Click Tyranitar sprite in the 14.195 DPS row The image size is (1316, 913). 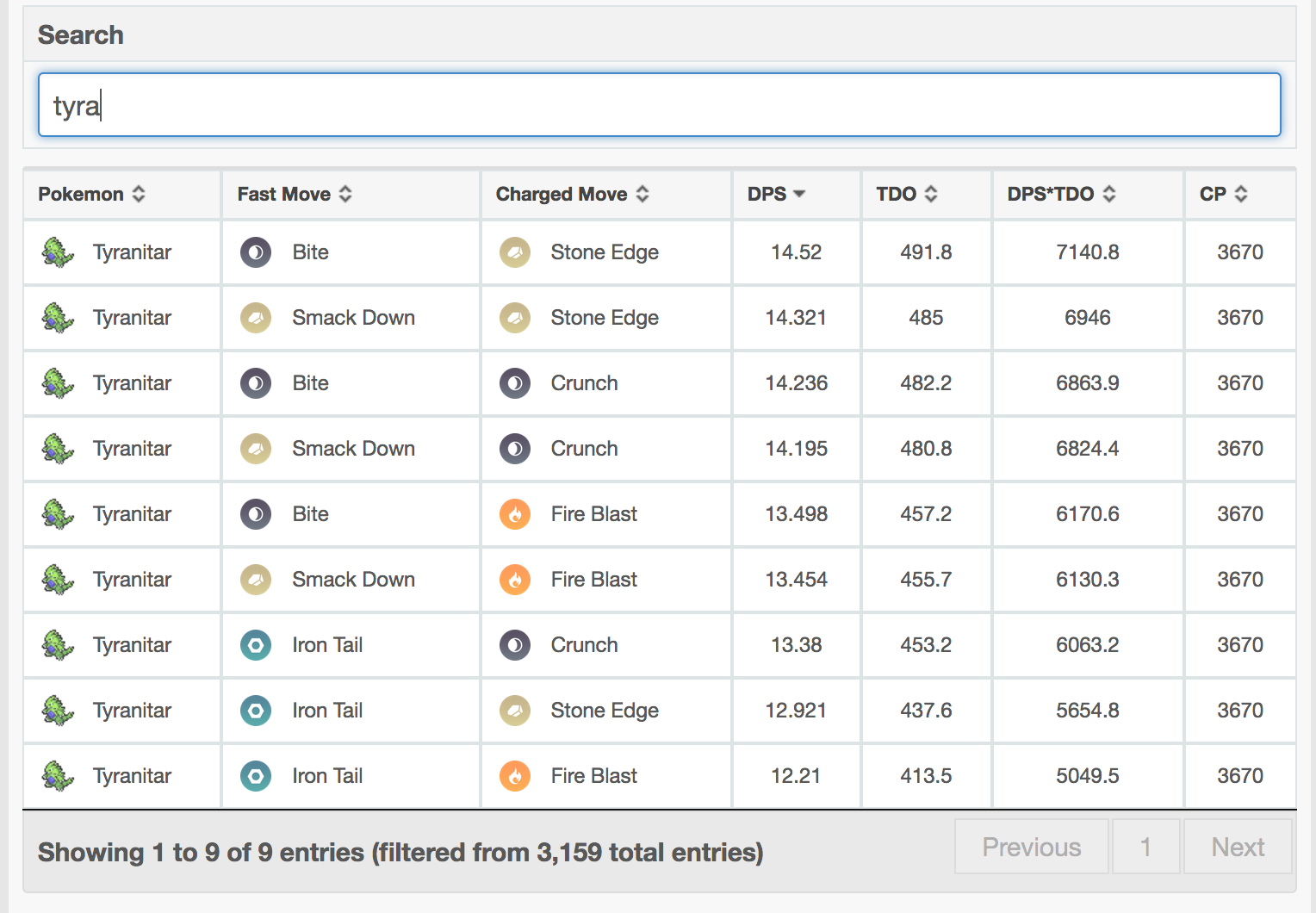(59, 449)
